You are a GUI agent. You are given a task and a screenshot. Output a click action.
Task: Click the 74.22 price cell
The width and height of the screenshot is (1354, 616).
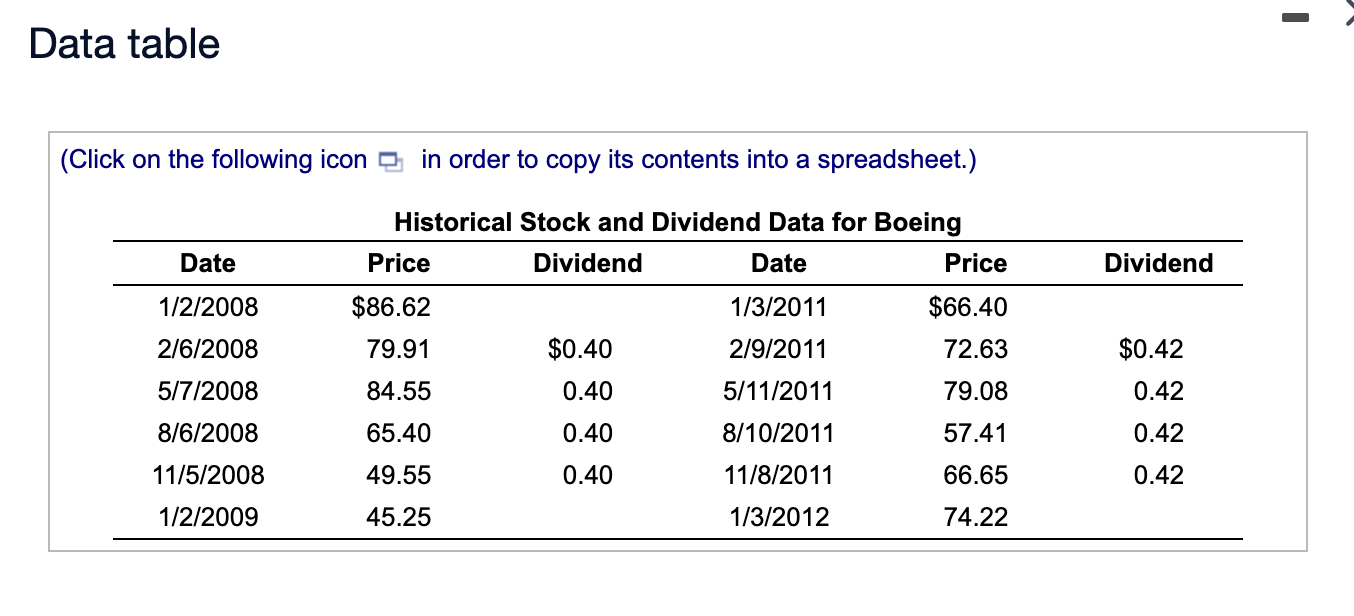tap(975, 517)
